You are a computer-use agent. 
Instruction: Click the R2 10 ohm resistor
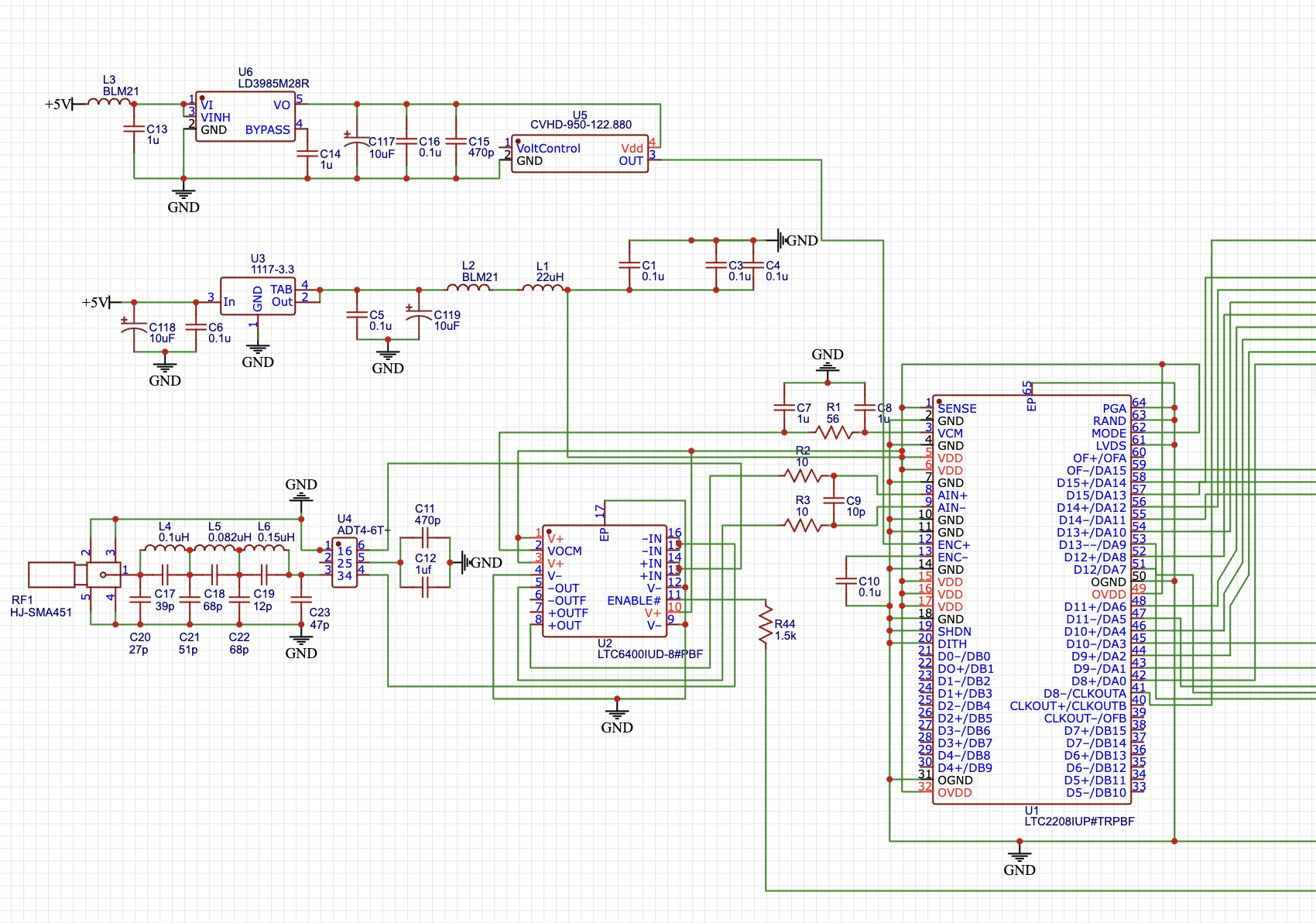tap(803, 475)
